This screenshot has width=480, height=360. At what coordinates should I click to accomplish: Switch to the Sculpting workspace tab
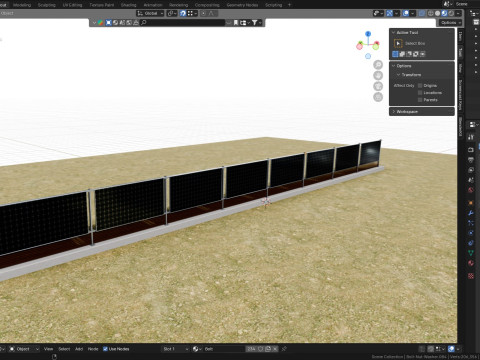[x=47, y=5]
